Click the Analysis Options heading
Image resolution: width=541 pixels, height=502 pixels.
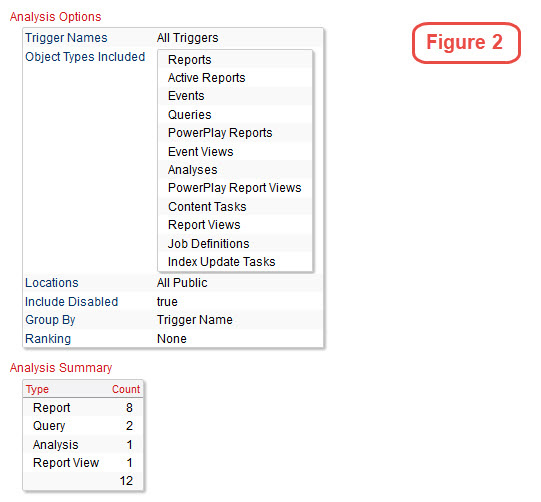pos(55,17)
